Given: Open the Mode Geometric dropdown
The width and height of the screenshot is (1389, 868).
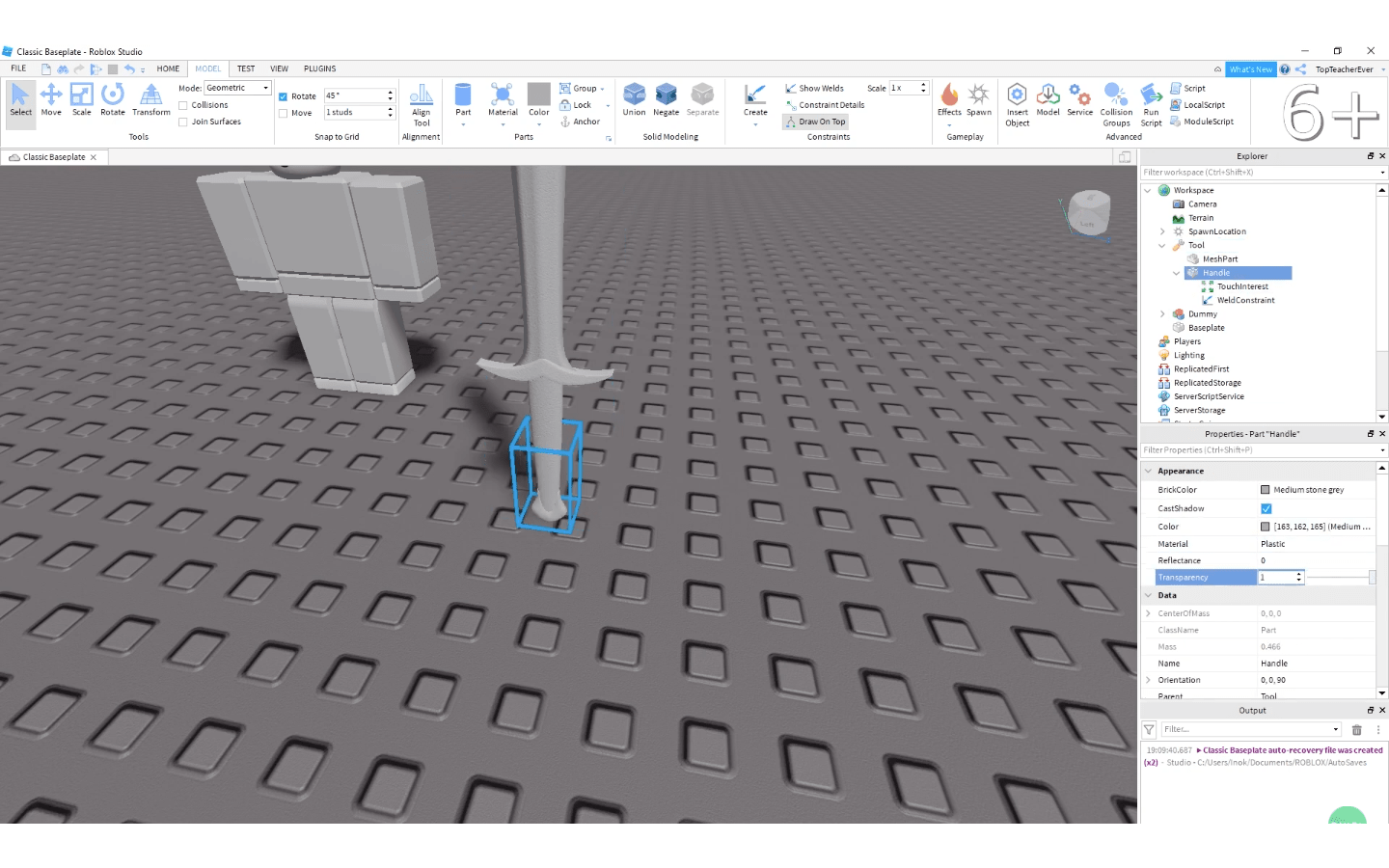Looking at the screenshot, I should click(x=238, y=88).
